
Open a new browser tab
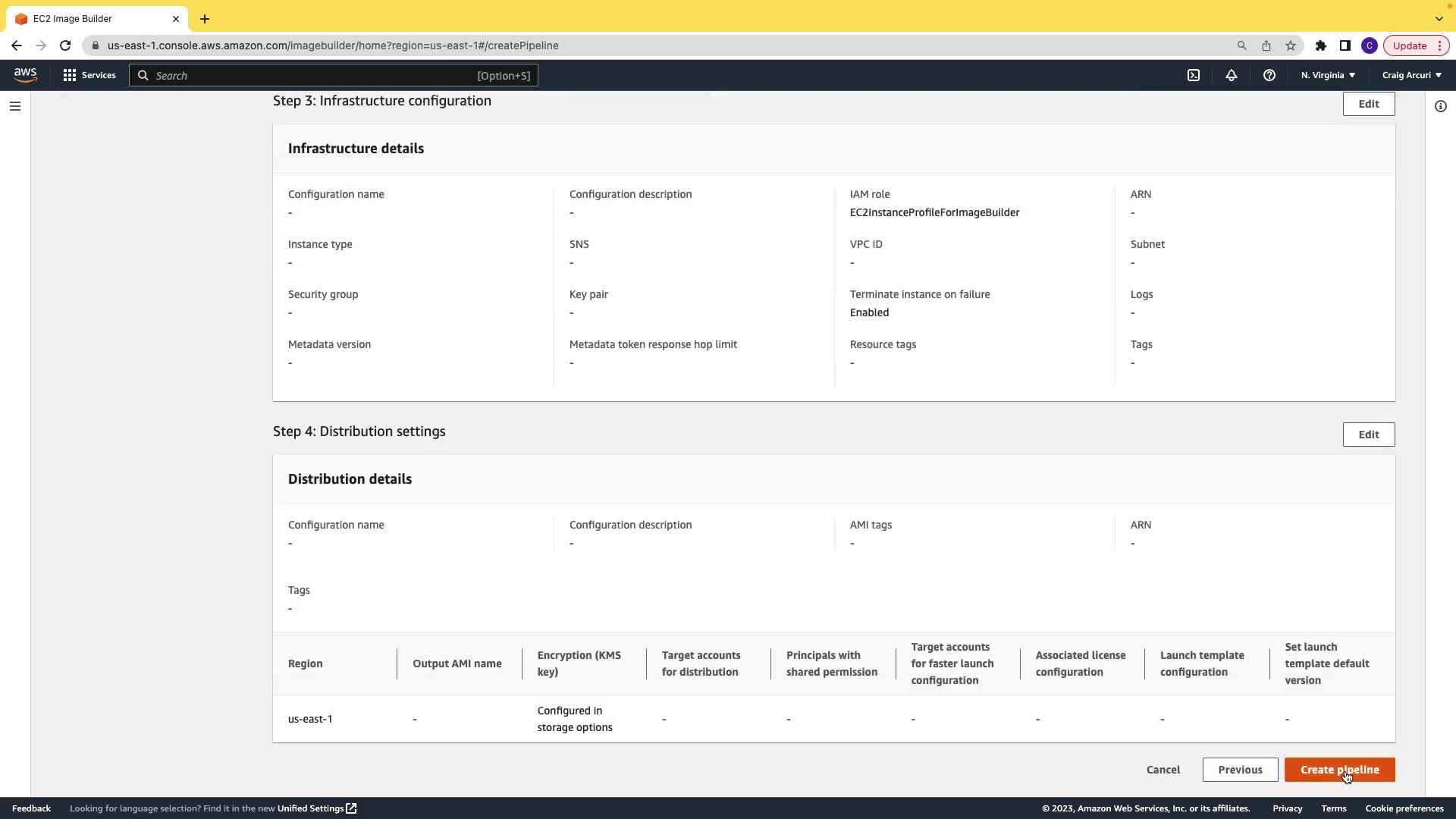pos(205,18)
